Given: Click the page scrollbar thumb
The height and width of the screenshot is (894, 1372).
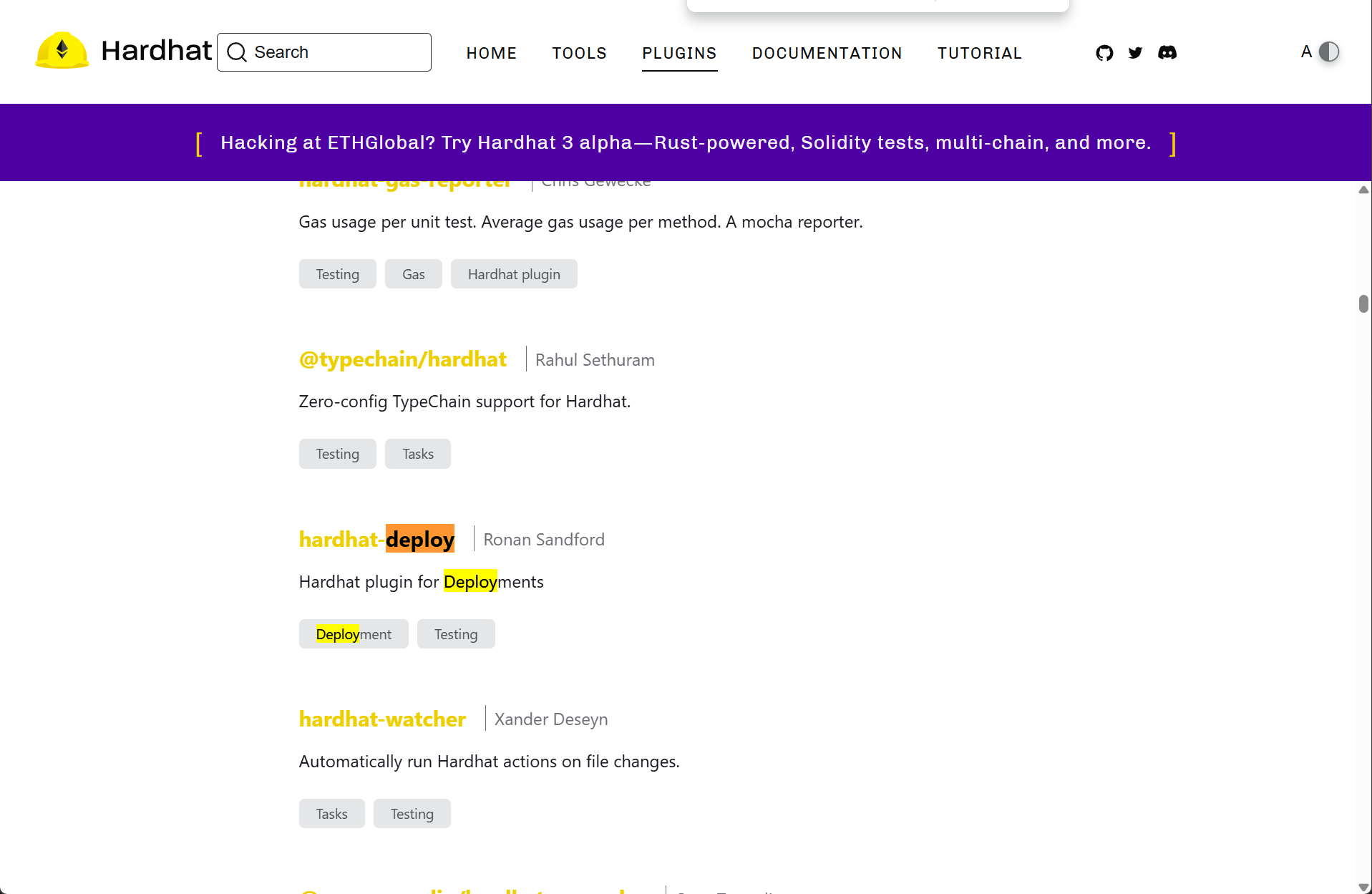Looking at the screenshot, I should [x=1363, y=303].
